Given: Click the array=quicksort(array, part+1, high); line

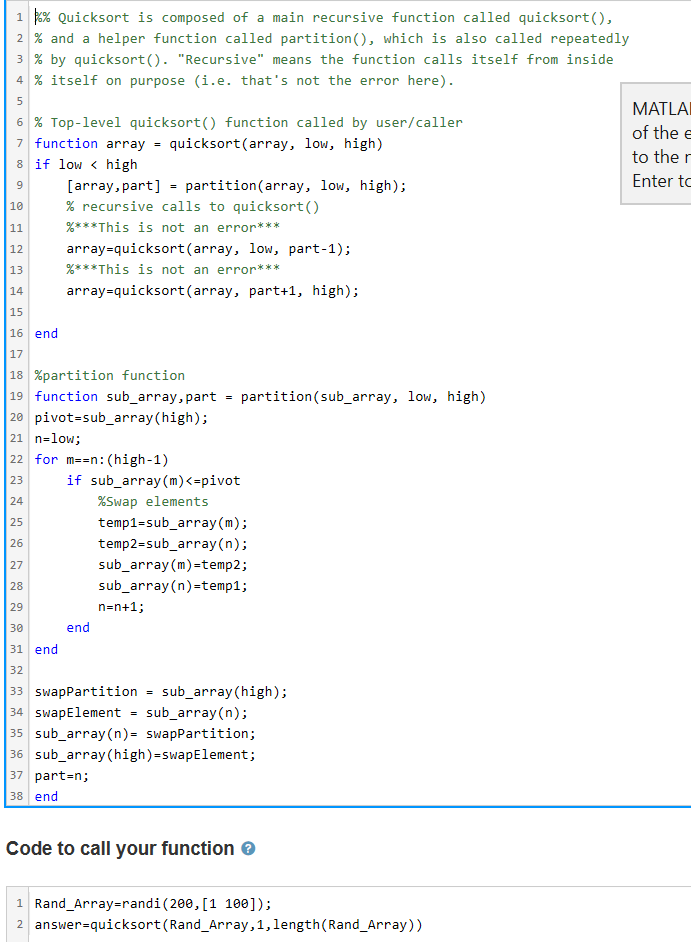Looking at the screenshot, I should (x=213, y=291).
